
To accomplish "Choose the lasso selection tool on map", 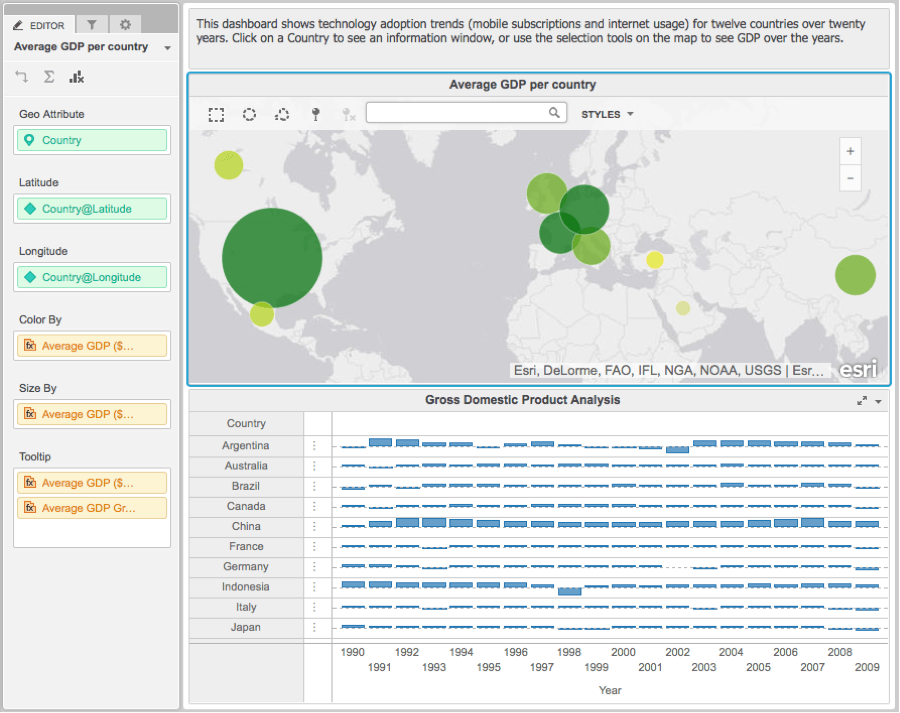I will 282,115.
